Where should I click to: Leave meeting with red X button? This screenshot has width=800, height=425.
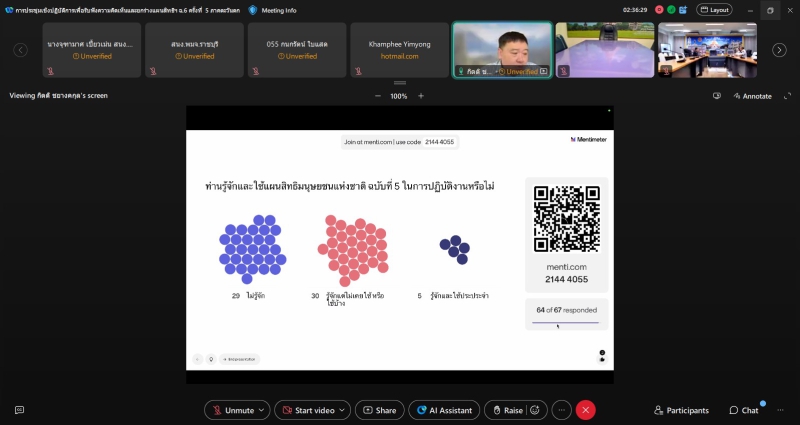tap(586, 410)
